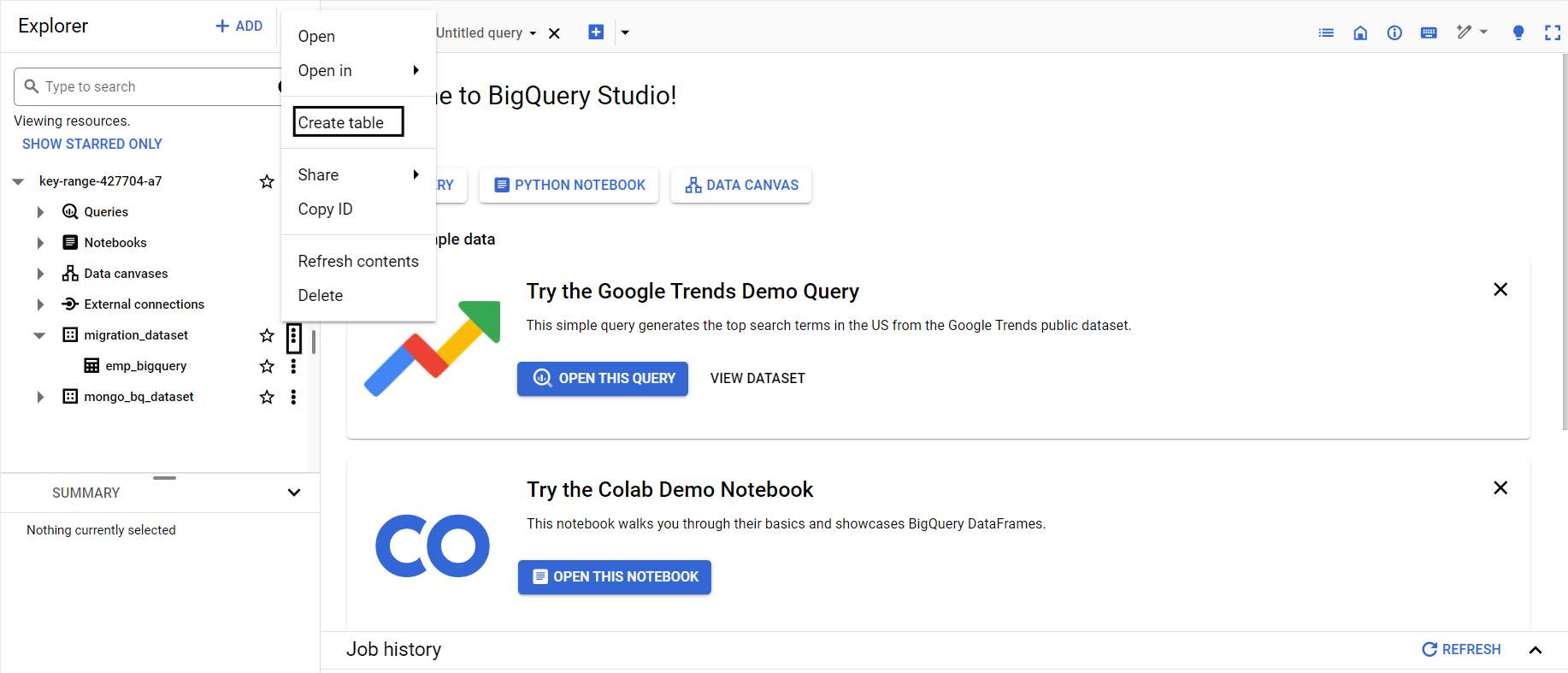Click the Colab CO logo

point(433,546)
